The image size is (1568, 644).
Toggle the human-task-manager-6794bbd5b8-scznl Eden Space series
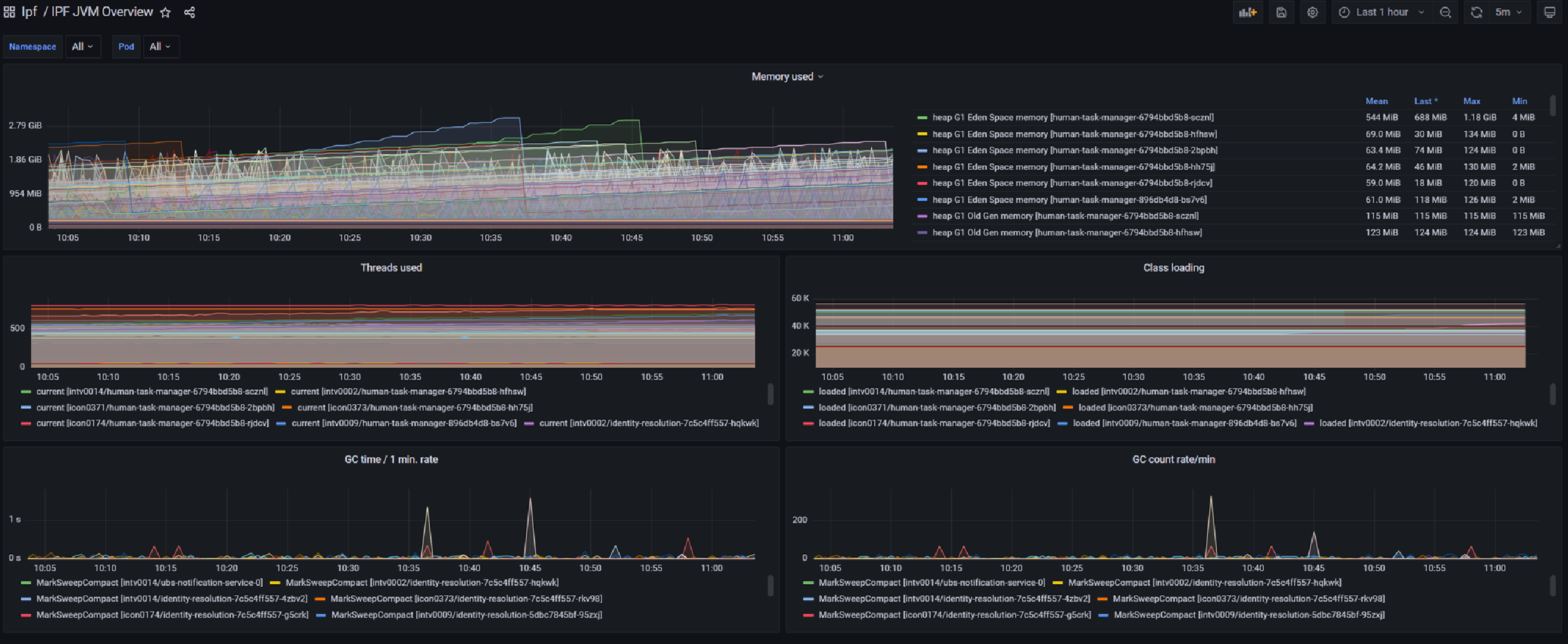[x=1072, y=117]
